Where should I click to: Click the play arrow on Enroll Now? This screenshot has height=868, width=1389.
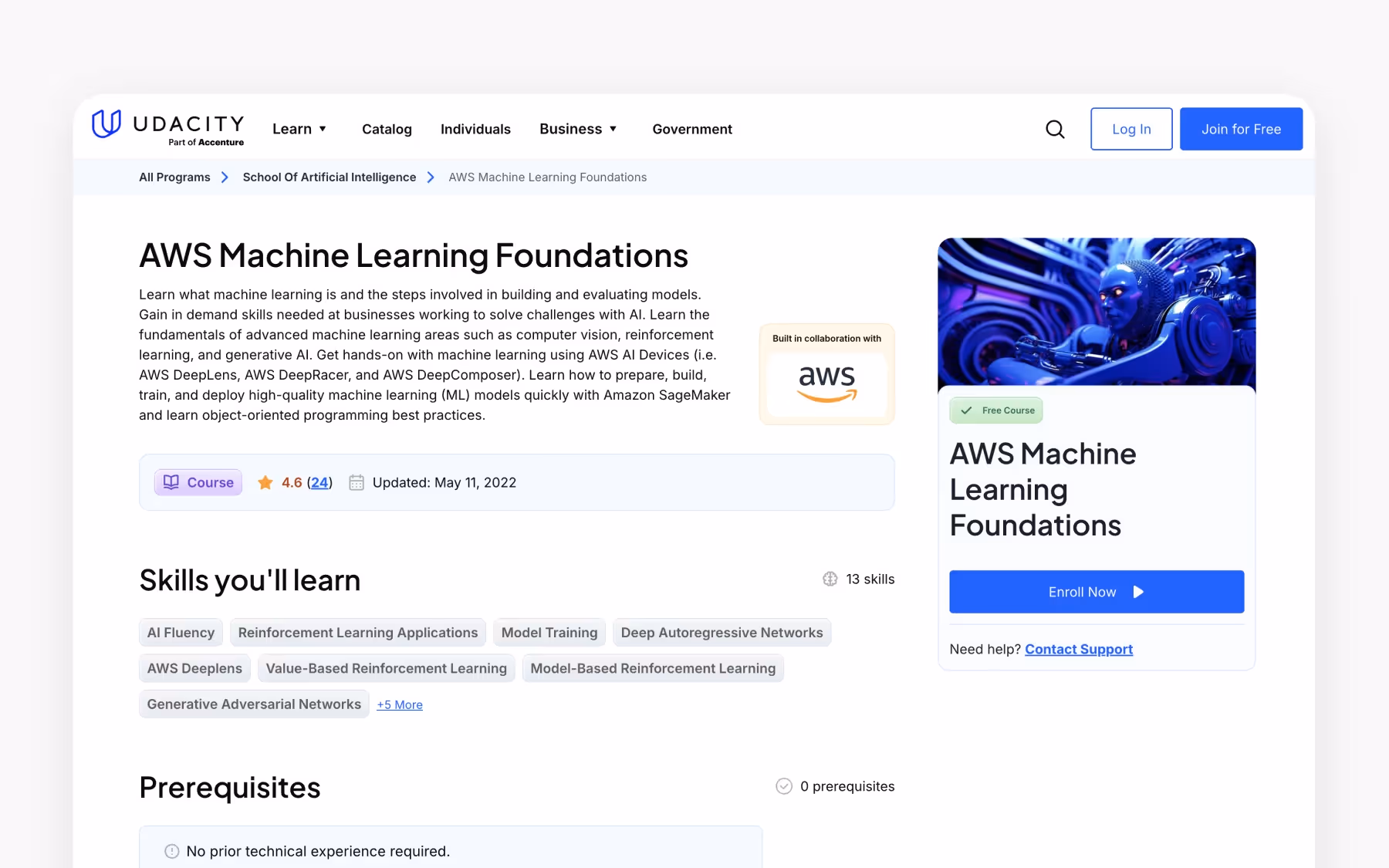(x=1138, y=592)
